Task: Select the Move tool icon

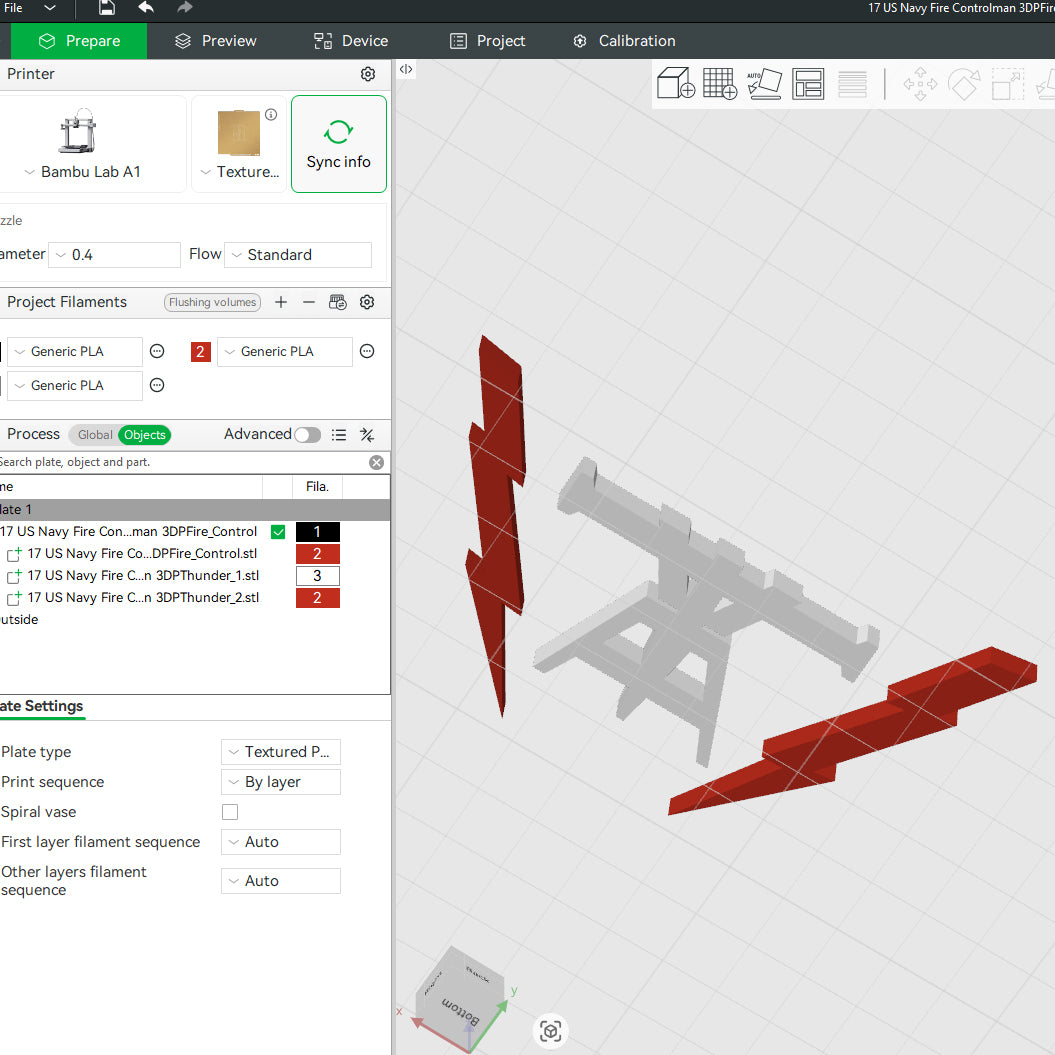Action: click(920, 84)
